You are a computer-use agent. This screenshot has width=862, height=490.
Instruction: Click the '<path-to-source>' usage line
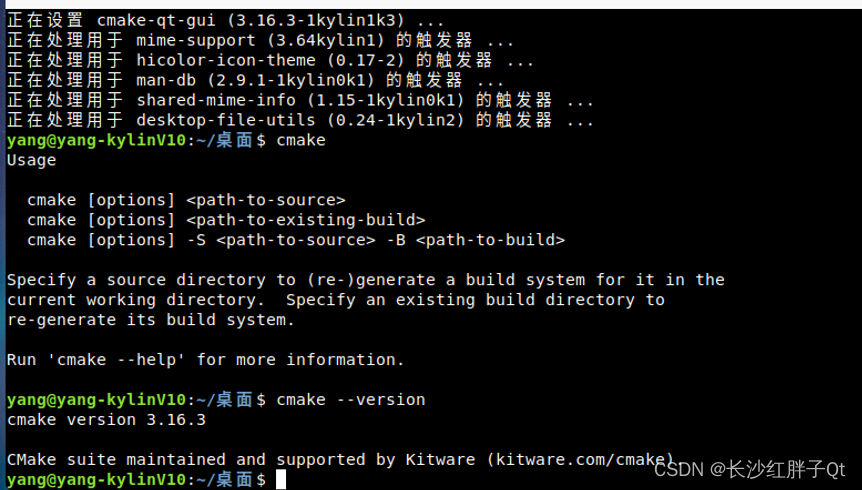coord(186,200)
